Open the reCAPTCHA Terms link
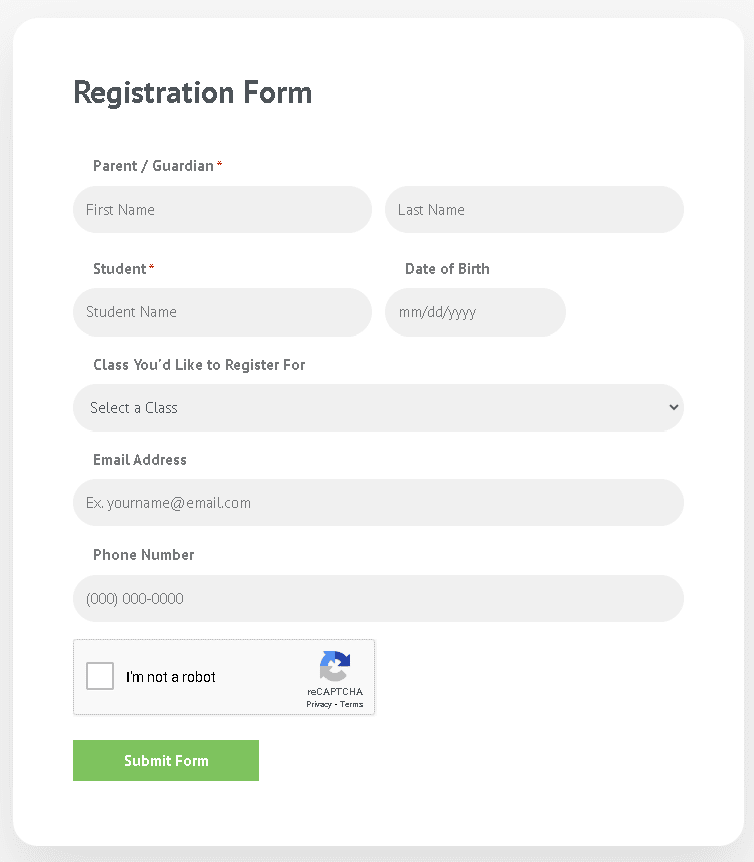Image resolution: width=754 pixels, height=862 pixels. pyautogui.click(x=351, y=704)
